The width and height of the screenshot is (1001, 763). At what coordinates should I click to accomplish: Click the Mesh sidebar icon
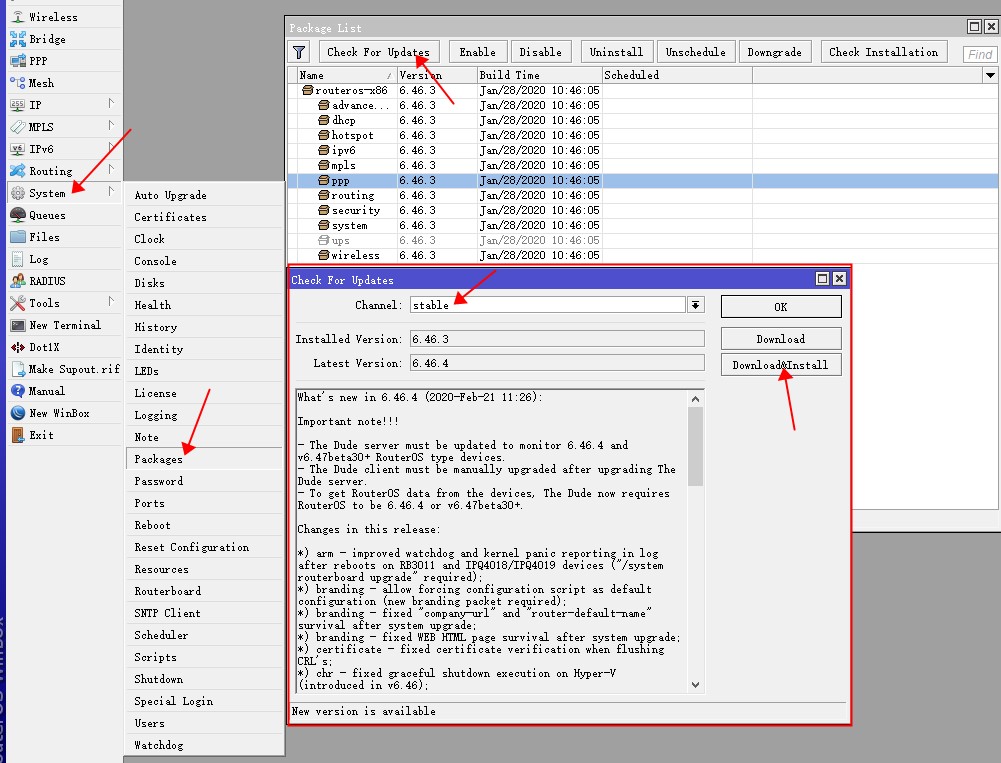18,83
